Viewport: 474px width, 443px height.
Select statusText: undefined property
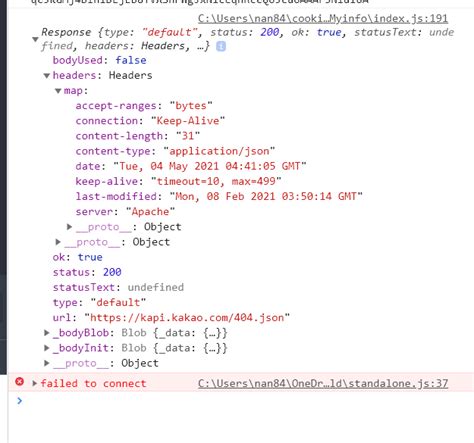(118, 287)
